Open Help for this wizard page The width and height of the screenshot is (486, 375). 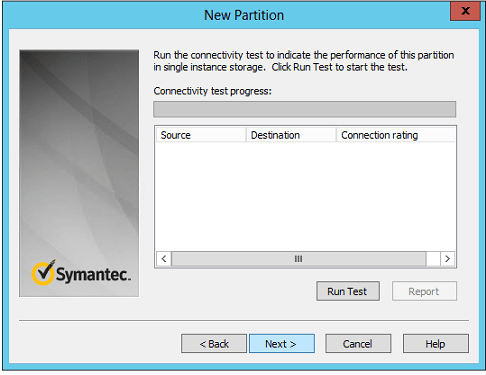click(436, 343)
